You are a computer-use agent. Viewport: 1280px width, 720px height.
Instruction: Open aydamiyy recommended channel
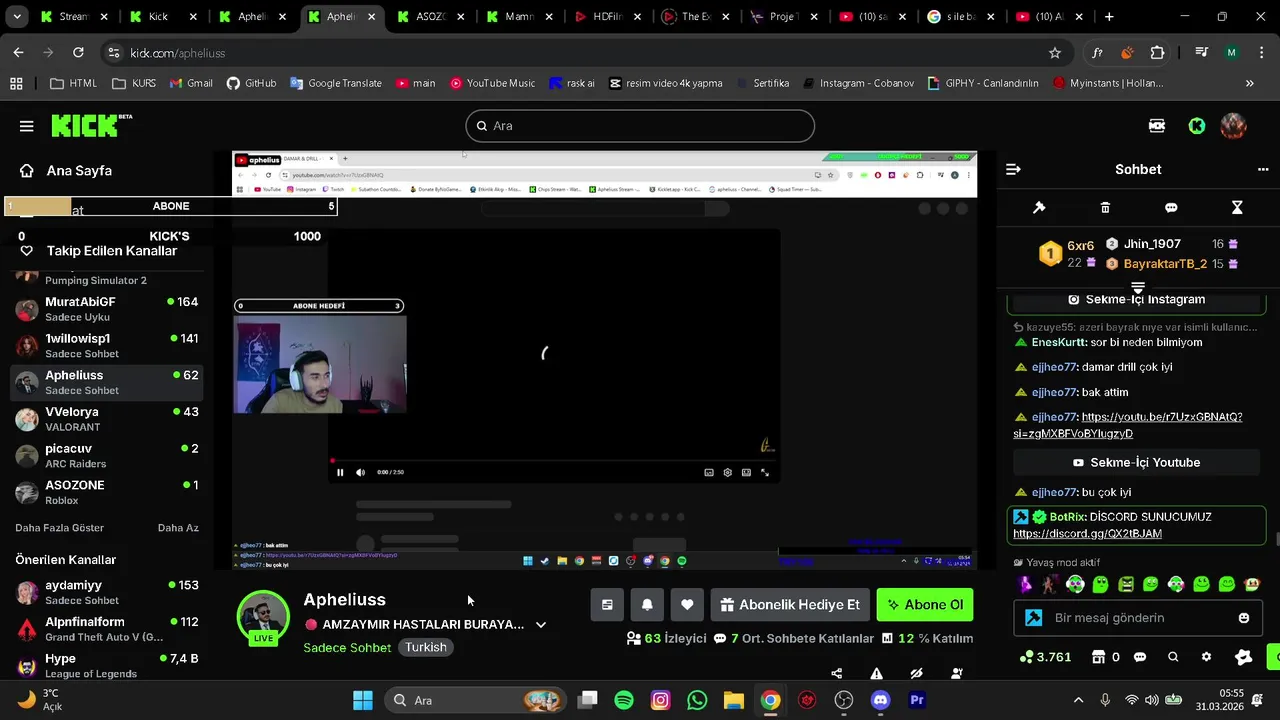coord(107,592)
